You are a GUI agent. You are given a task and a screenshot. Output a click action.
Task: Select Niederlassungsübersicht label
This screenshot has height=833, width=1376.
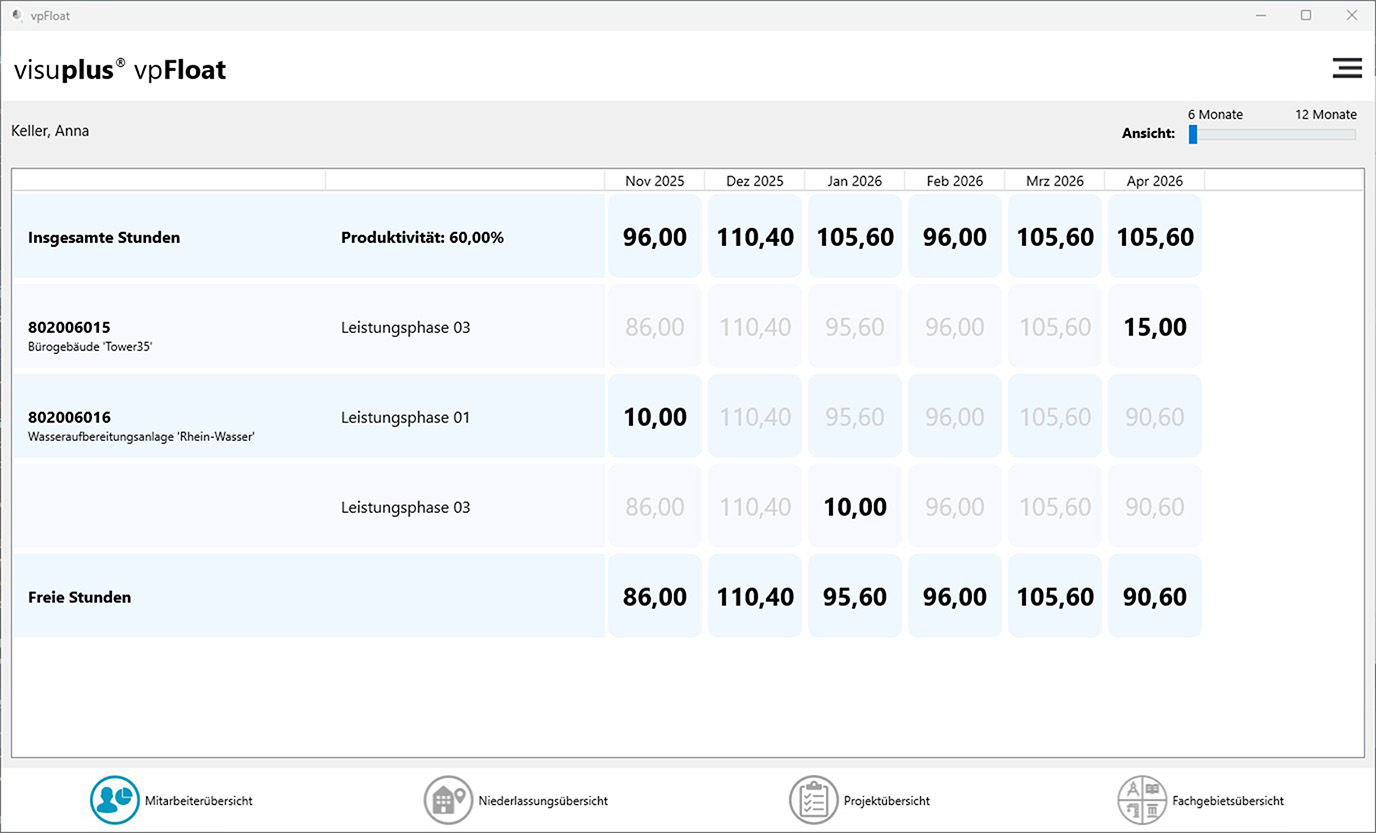(x=543, y=801)
